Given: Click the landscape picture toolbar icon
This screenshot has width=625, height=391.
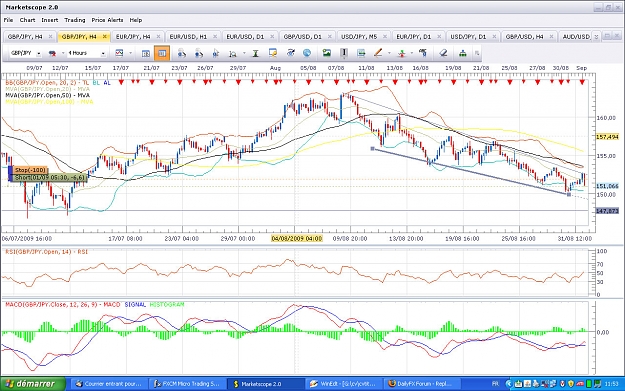Looking at the screenshot, I should pyautogui.click(x=327, y=53).
